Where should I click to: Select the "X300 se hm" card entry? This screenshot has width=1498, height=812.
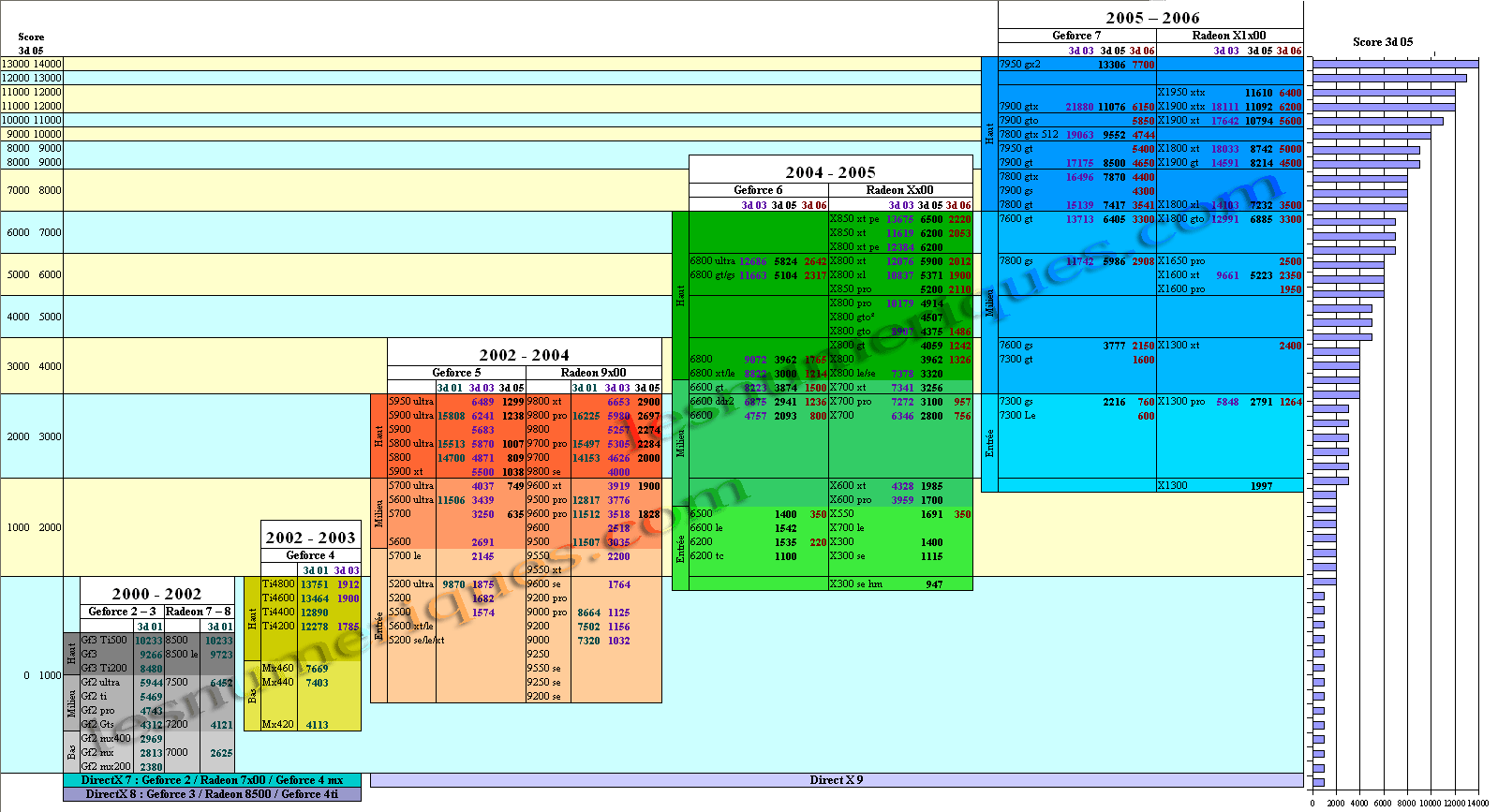(x=854, y=584)
